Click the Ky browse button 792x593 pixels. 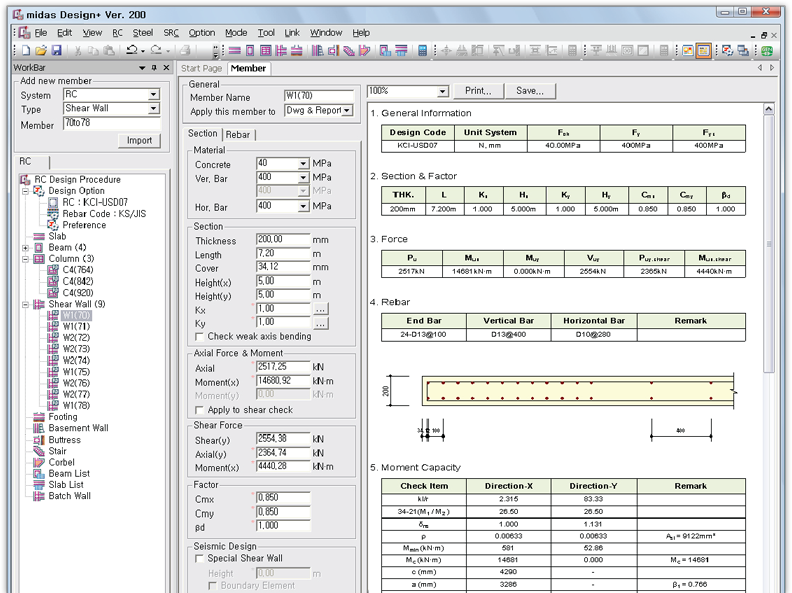(321, 323)
